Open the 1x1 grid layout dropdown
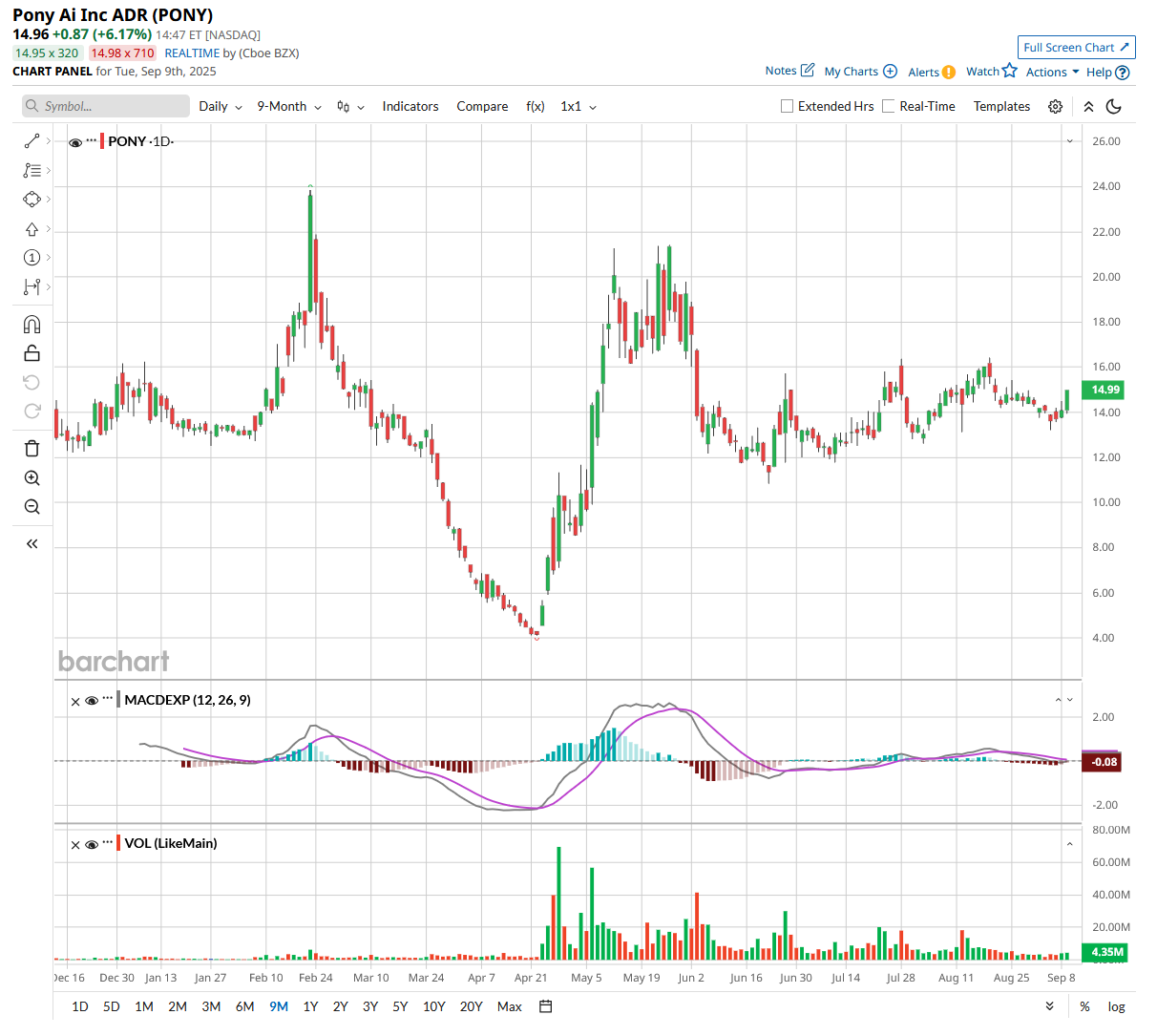This screenshot has width=1157, height=1036. click(578, 106)
